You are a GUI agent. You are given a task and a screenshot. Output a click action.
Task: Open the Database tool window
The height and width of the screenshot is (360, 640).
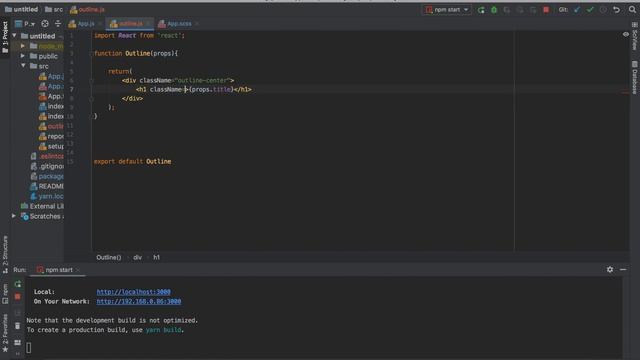(635, 78)
